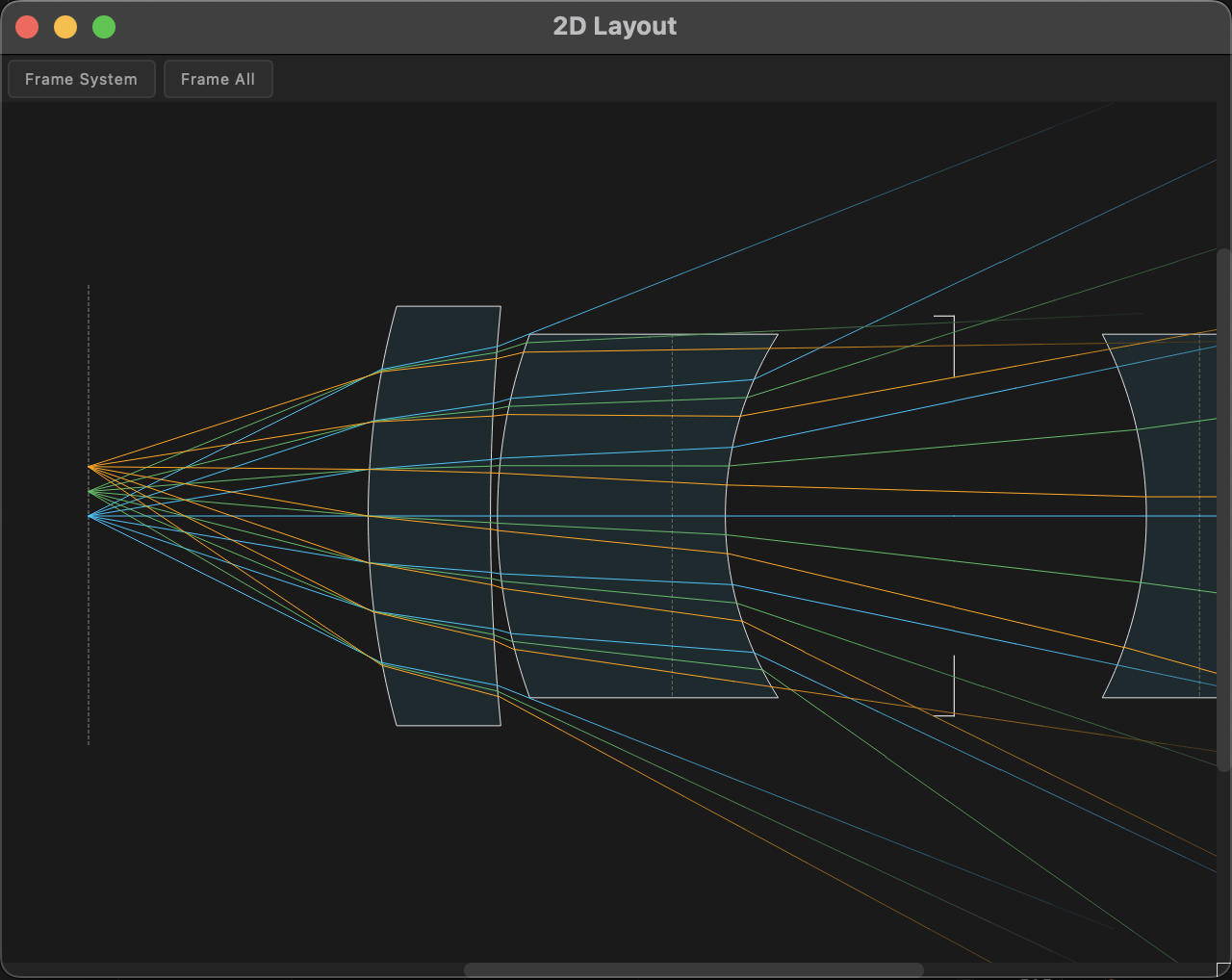Click the yellow minimize traffic light button
The width and height of the screenshot is (1232, 980).
tap(64, 27)
